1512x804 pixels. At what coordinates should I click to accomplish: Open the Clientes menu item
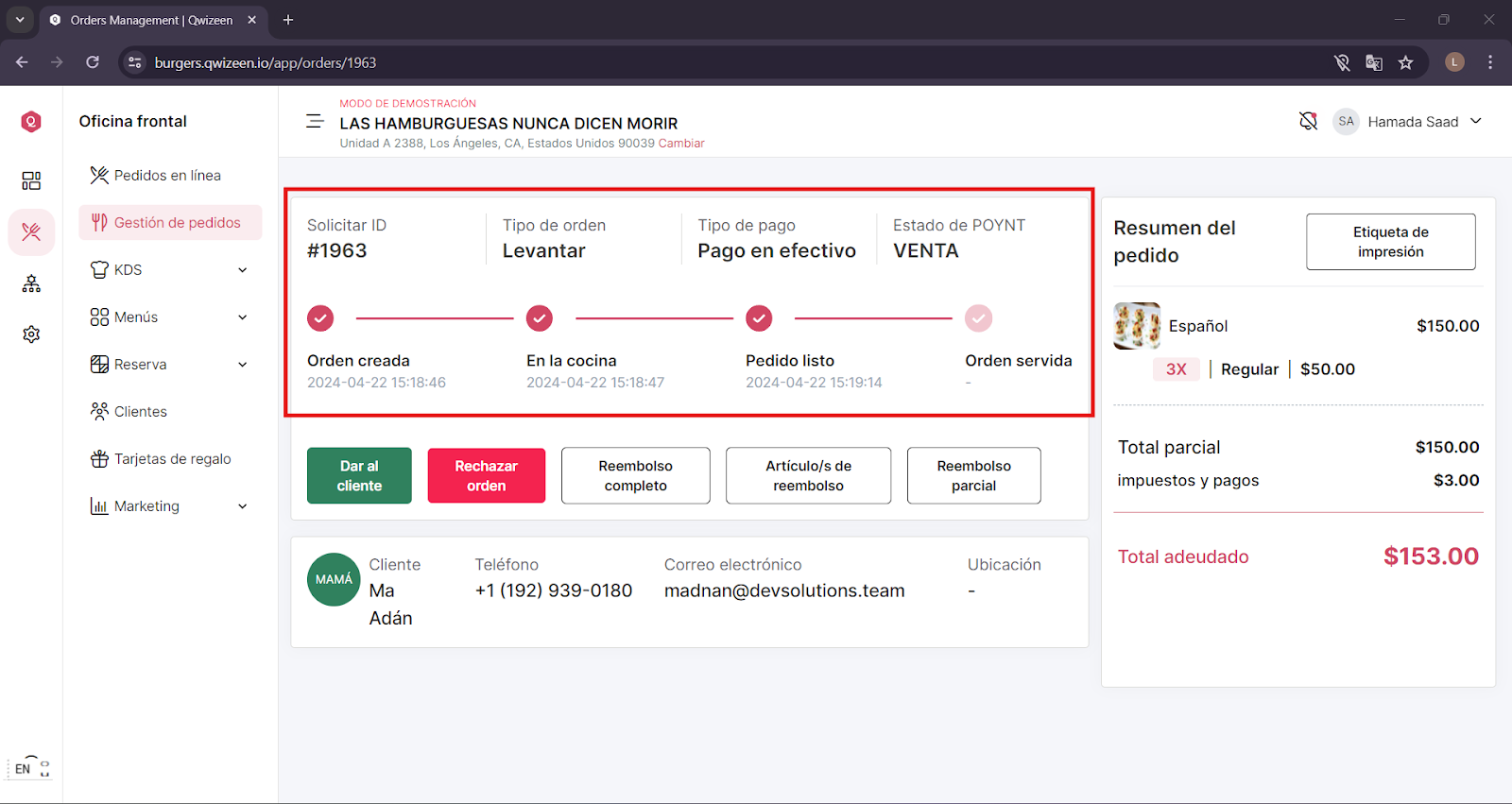170,411
